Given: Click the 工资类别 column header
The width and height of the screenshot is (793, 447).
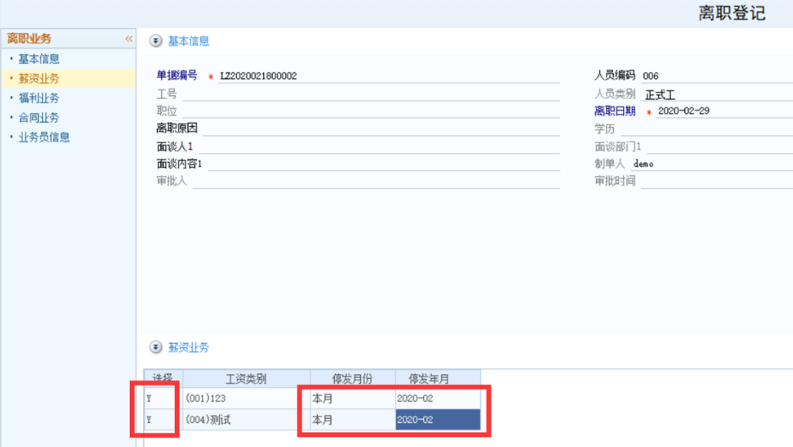Looking at the screenshot, I should click(x=246, y=379).
